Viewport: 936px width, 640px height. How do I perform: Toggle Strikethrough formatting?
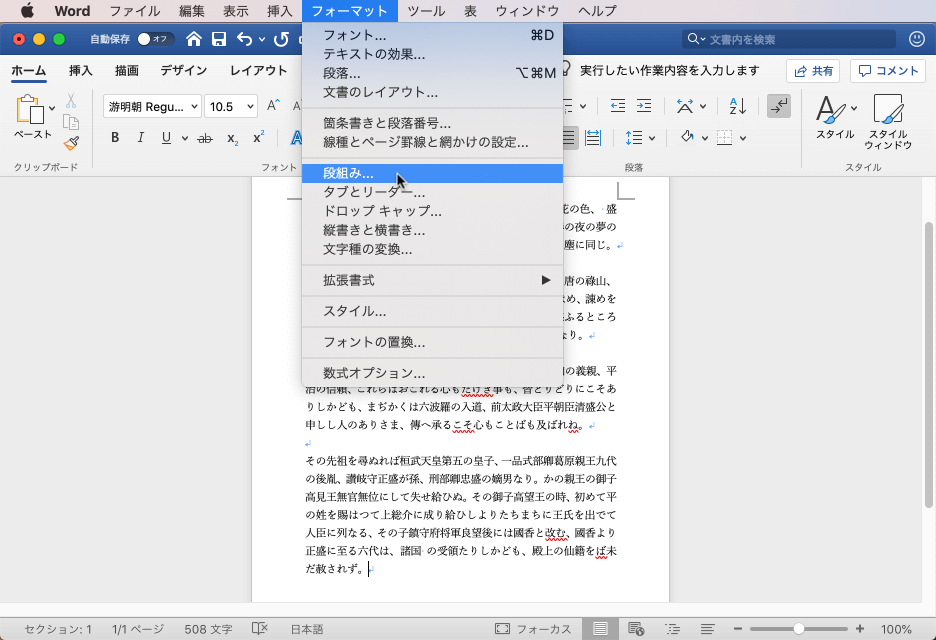pos(205,139)
